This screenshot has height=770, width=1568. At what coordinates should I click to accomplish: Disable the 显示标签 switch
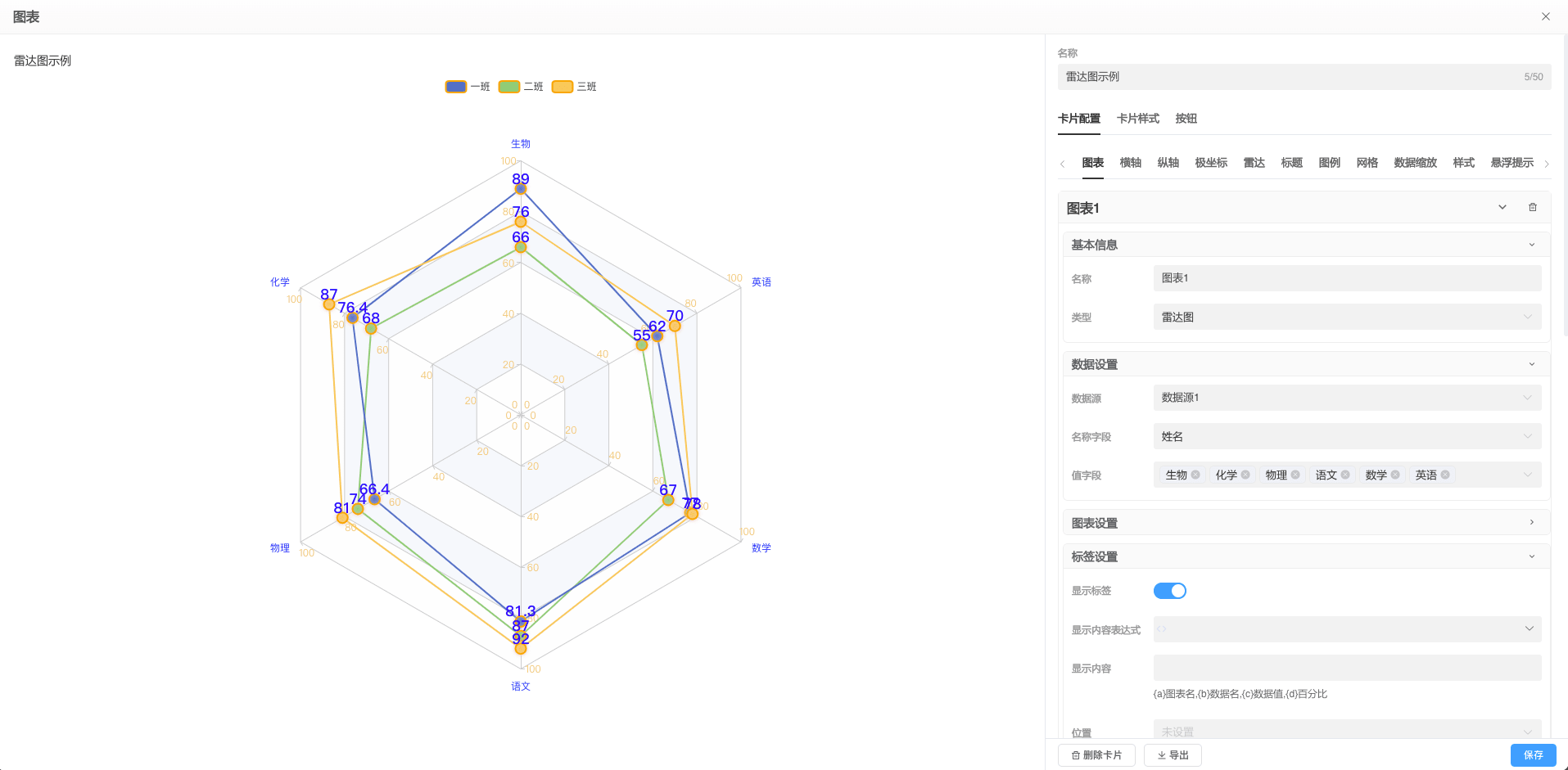coord(1169,590)
